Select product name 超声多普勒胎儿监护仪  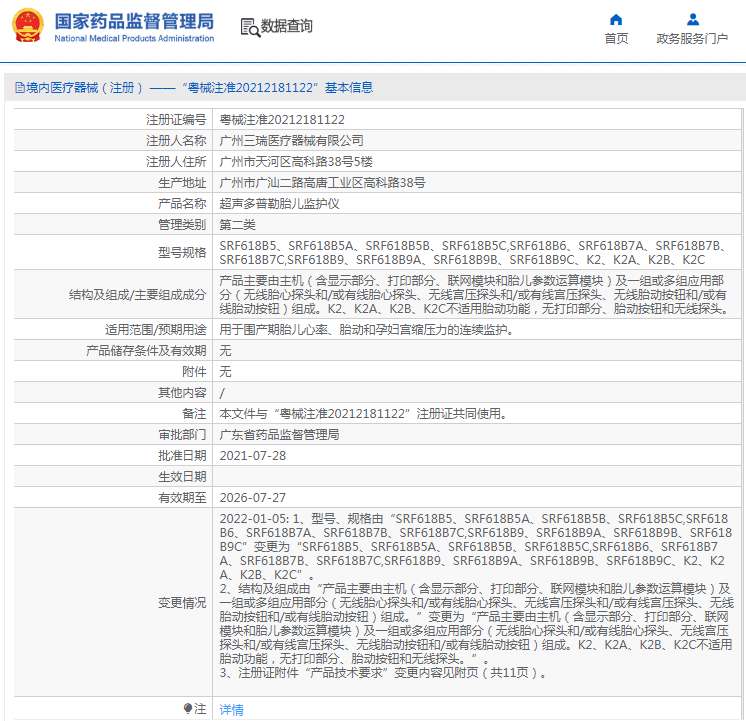coord(279,204)
